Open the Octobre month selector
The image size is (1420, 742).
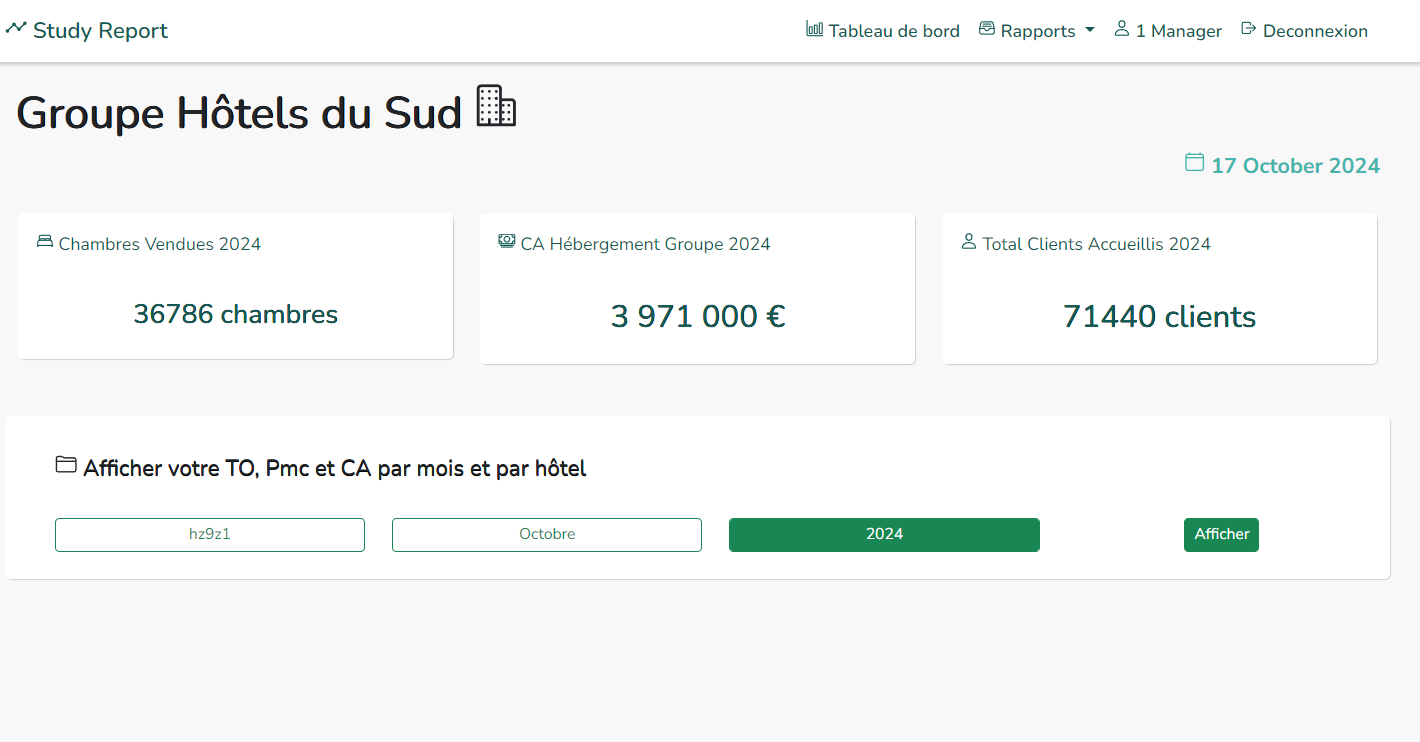(547, 535)
